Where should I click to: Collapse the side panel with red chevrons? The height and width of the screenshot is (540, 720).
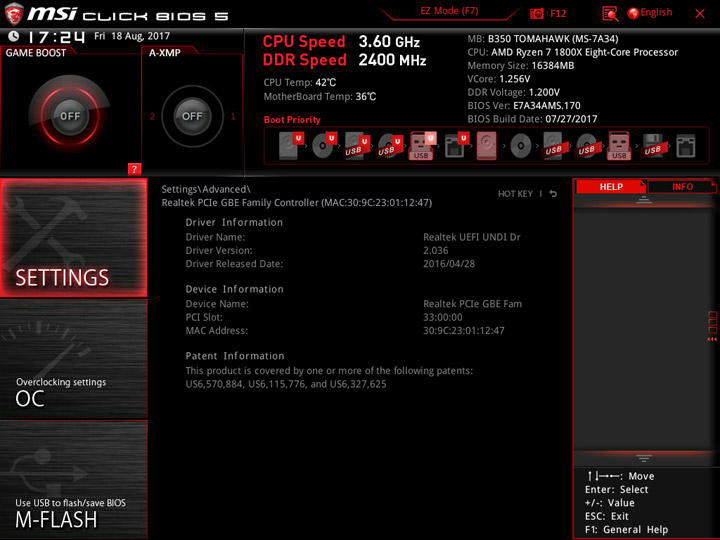pyautogui.click(x=712, y=339)
